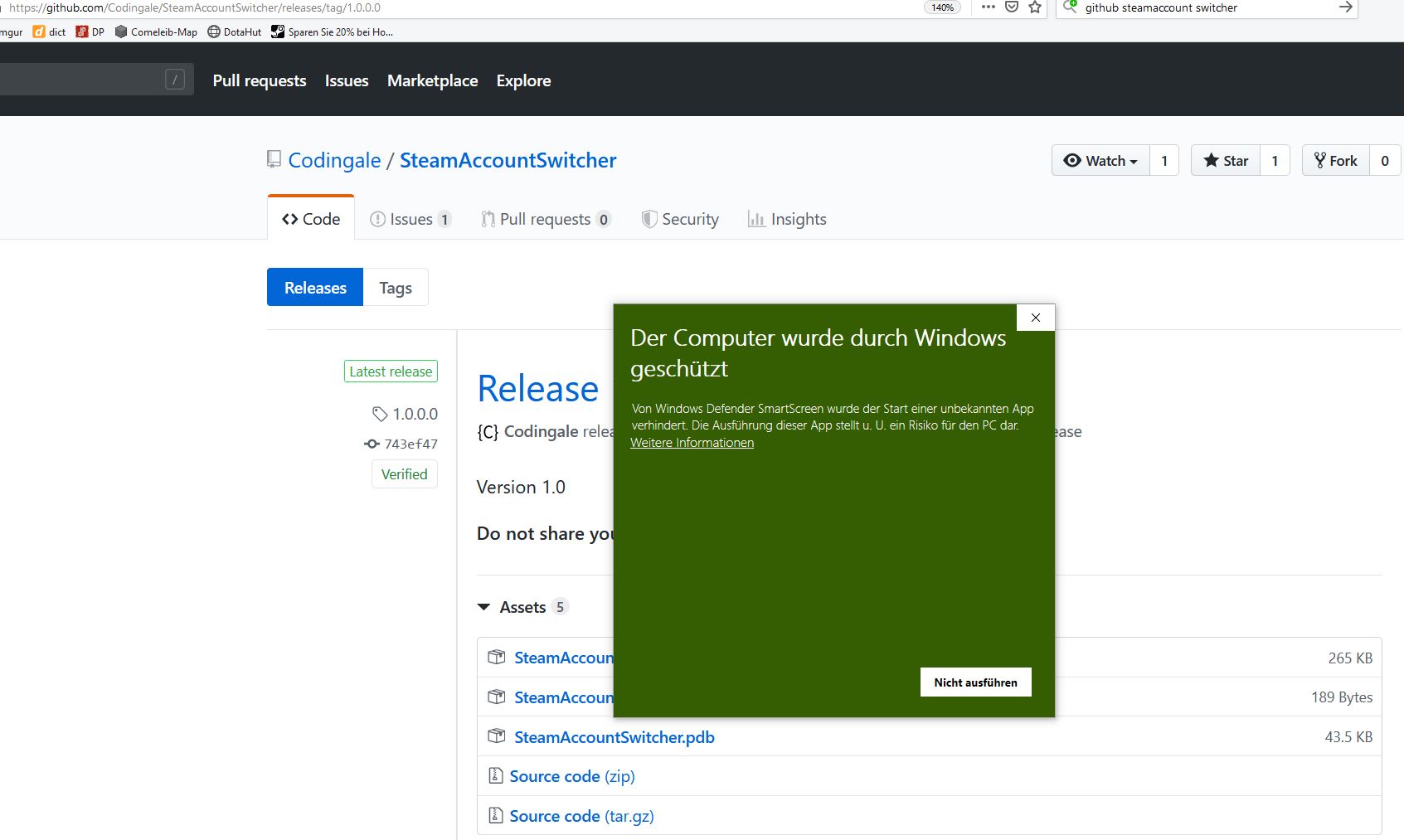1404x840 pixels.
Task: Star the SteamAccountSwitcher repository
Action: [1226, 161]
